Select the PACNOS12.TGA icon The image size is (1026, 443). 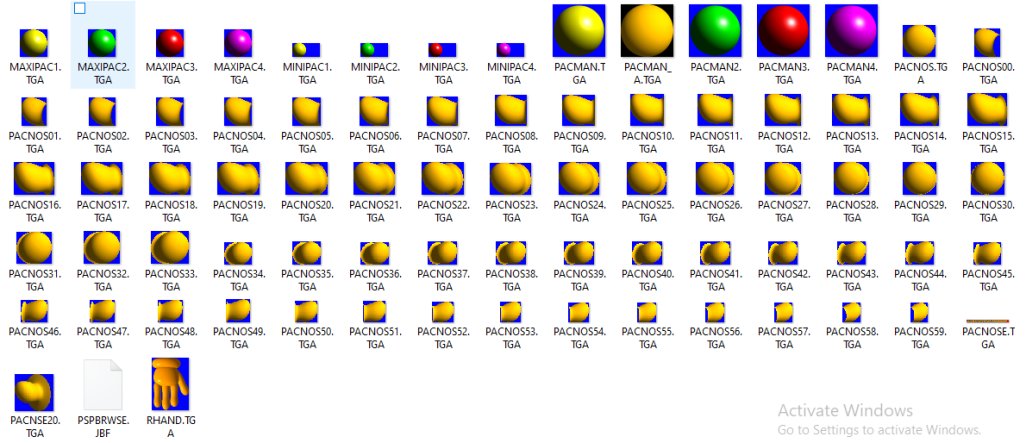tap(783, 110)
